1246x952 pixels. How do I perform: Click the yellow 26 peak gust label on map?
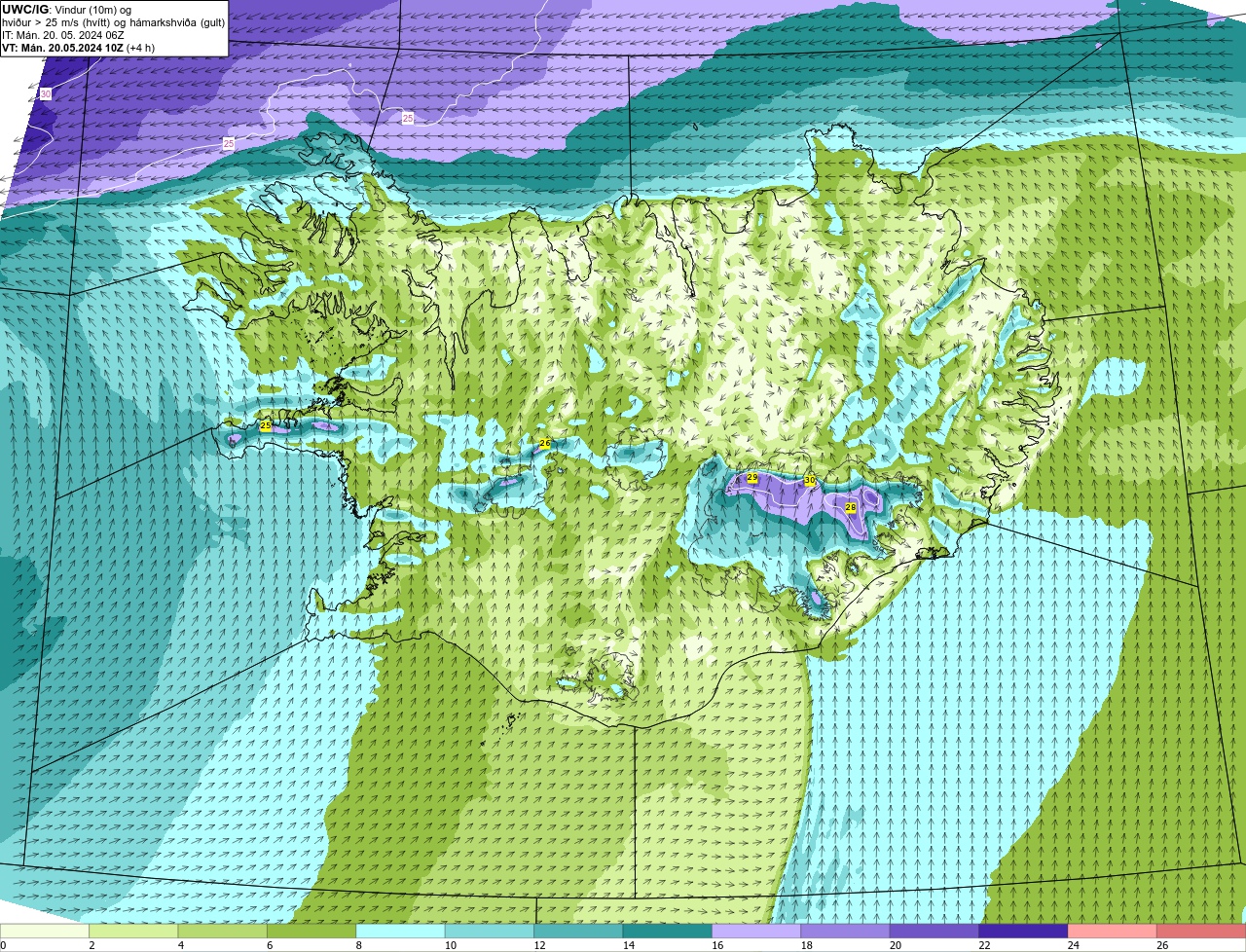(545, 443)
